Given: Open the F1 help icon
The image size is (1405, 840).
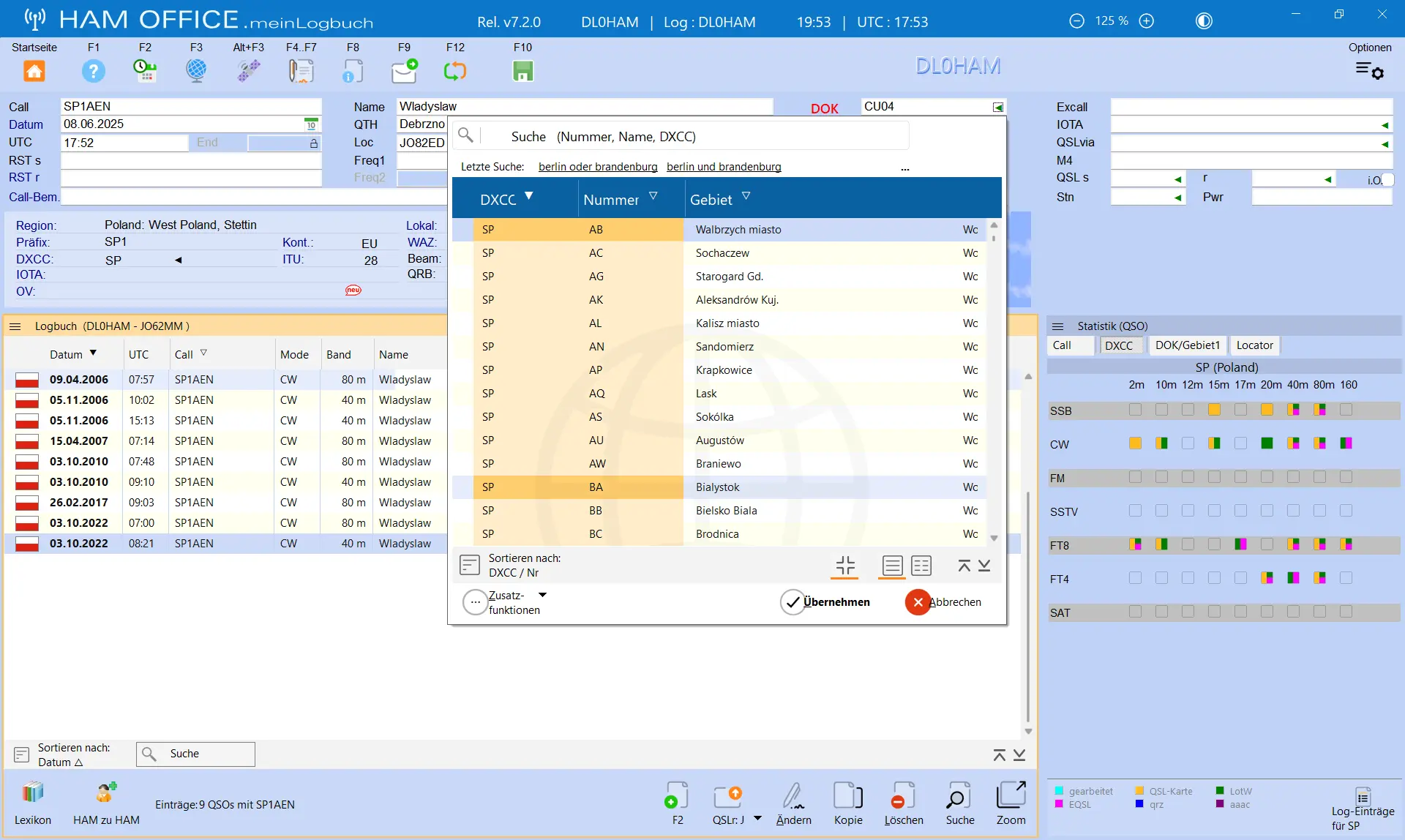Looking at the screenshot, I should click(94, 71).
